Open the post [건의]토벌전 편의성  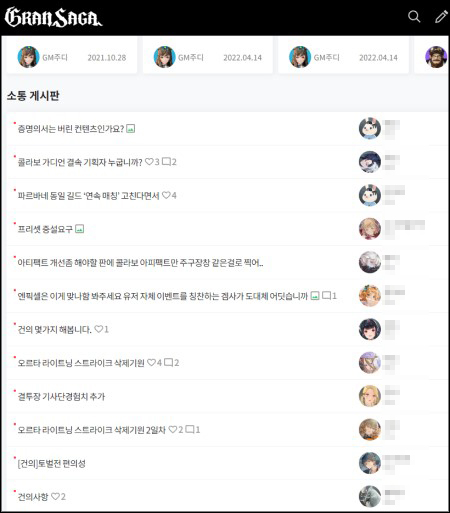tap(51, 463)
